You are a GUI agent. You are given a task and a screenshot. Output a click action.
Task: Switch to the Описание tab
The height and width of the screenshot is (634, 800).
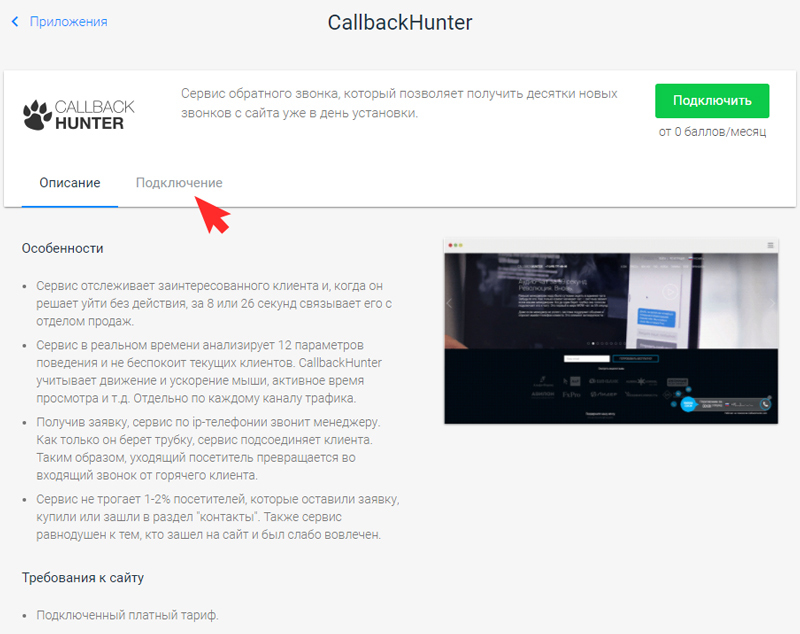(x=70, y=183)
